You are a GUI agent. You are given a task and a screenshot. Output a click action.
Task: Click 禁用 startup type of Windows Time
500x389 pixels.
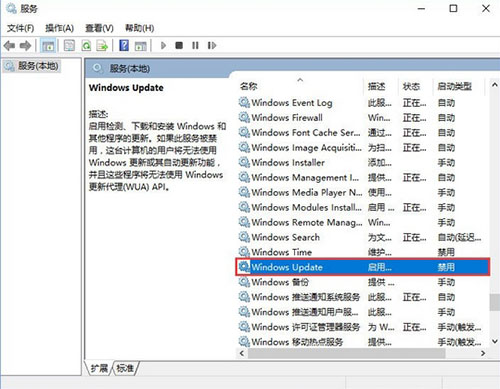[446, 252]
